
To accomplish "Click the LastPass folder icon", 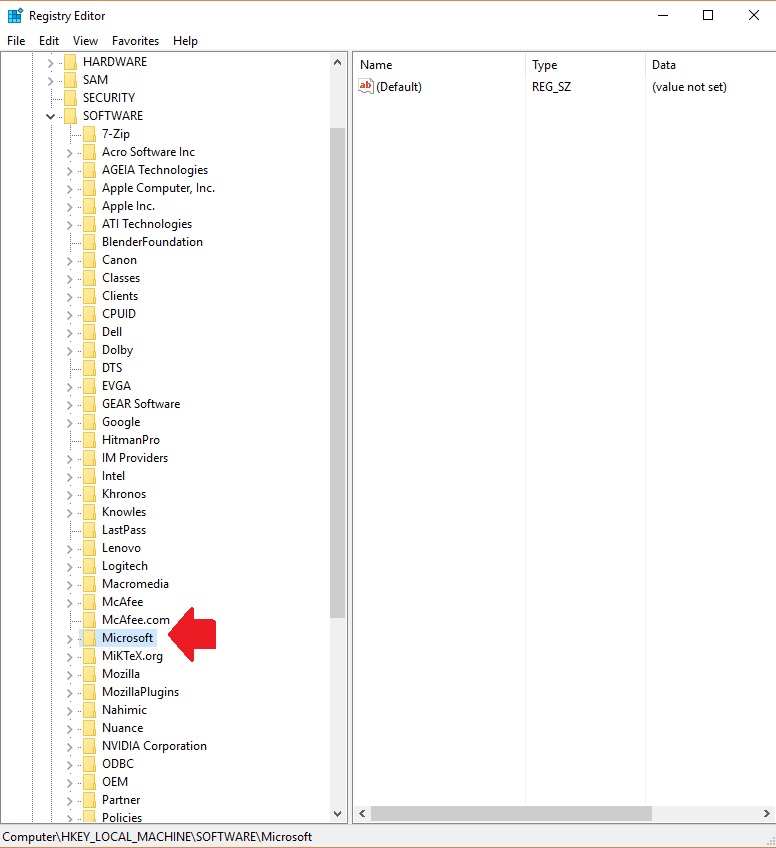I will pos(89,530).
